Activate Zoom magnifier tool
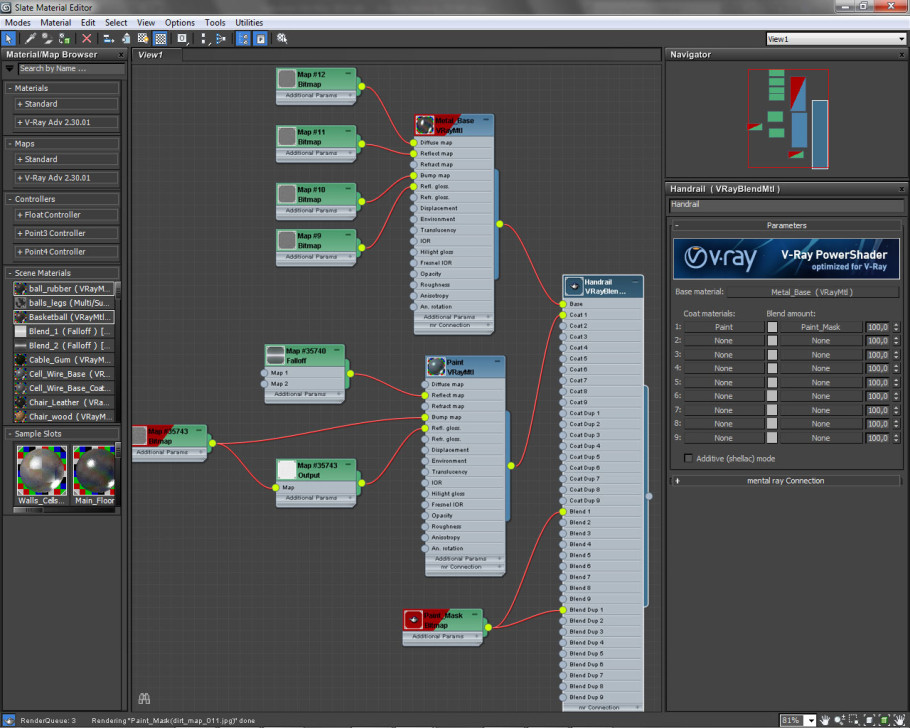Viewport: 910px width, 728px height. (839, 720)
